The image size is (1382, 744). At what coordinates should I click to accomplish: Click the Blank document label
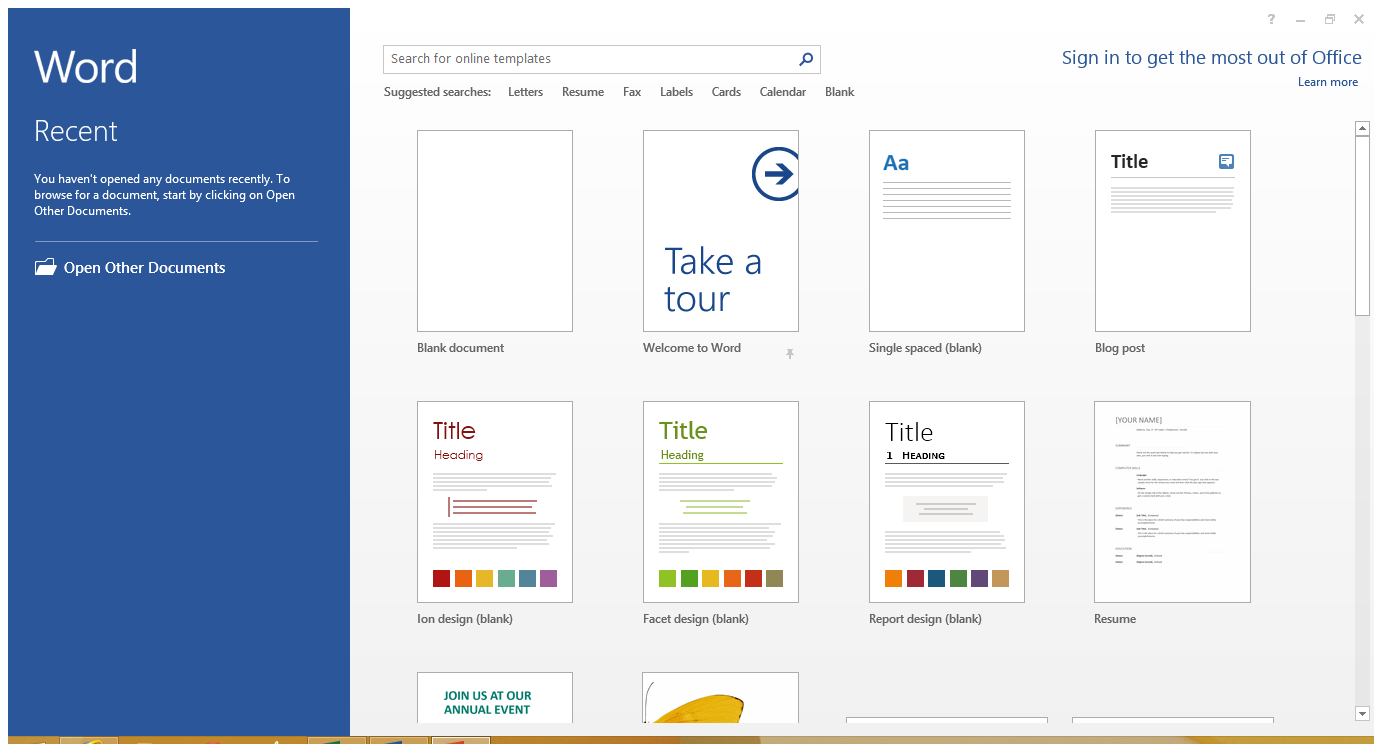point(461,348)
